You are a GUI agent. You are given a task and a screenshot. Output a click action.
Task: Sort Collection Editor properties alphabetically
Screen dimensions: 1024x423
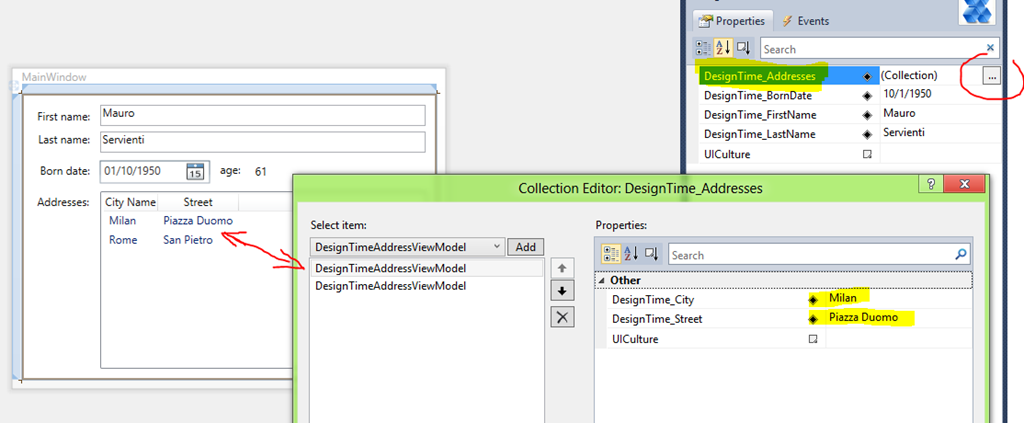click(632, 254)
